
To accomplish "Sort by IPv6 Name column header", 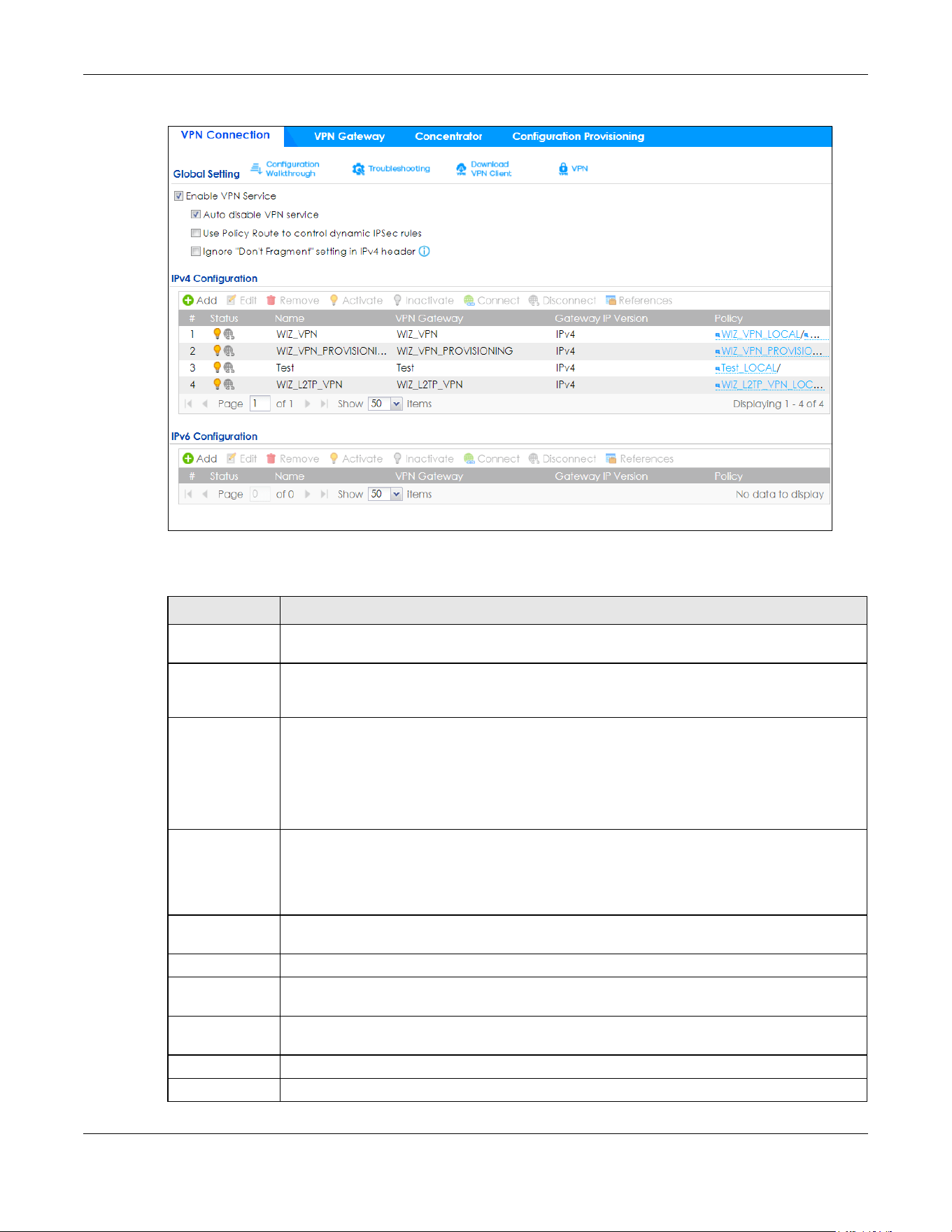I will pos(289,476).
